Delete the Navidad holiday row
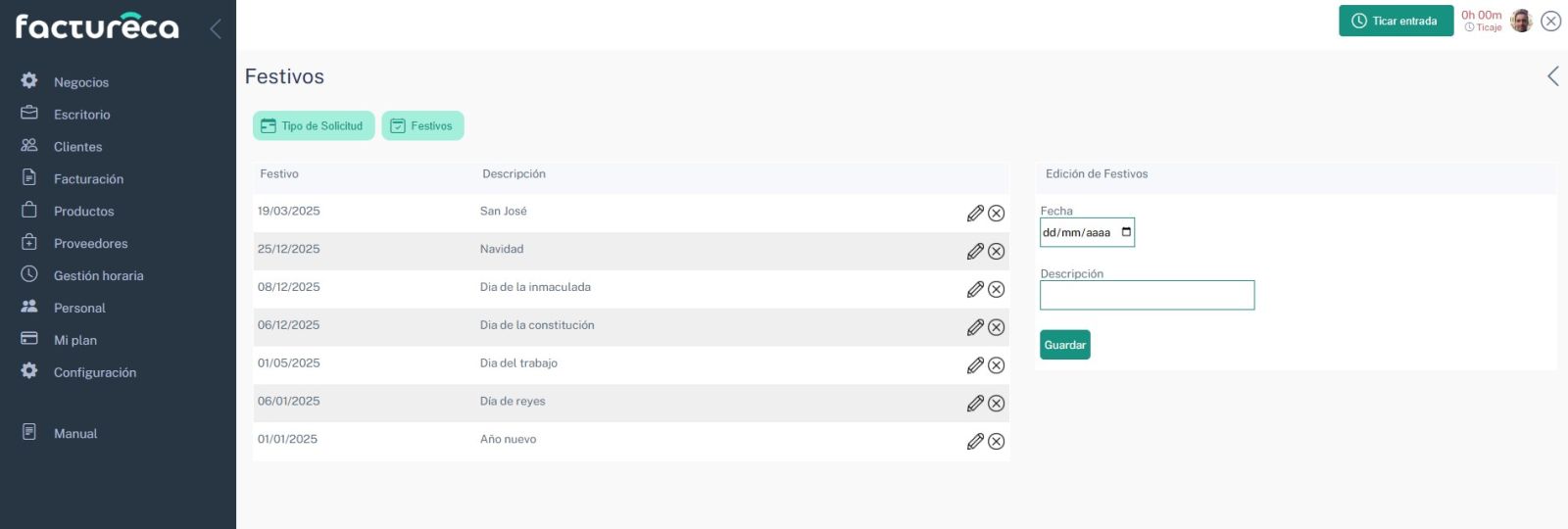Screen dimensions: 1568x529 996,252
